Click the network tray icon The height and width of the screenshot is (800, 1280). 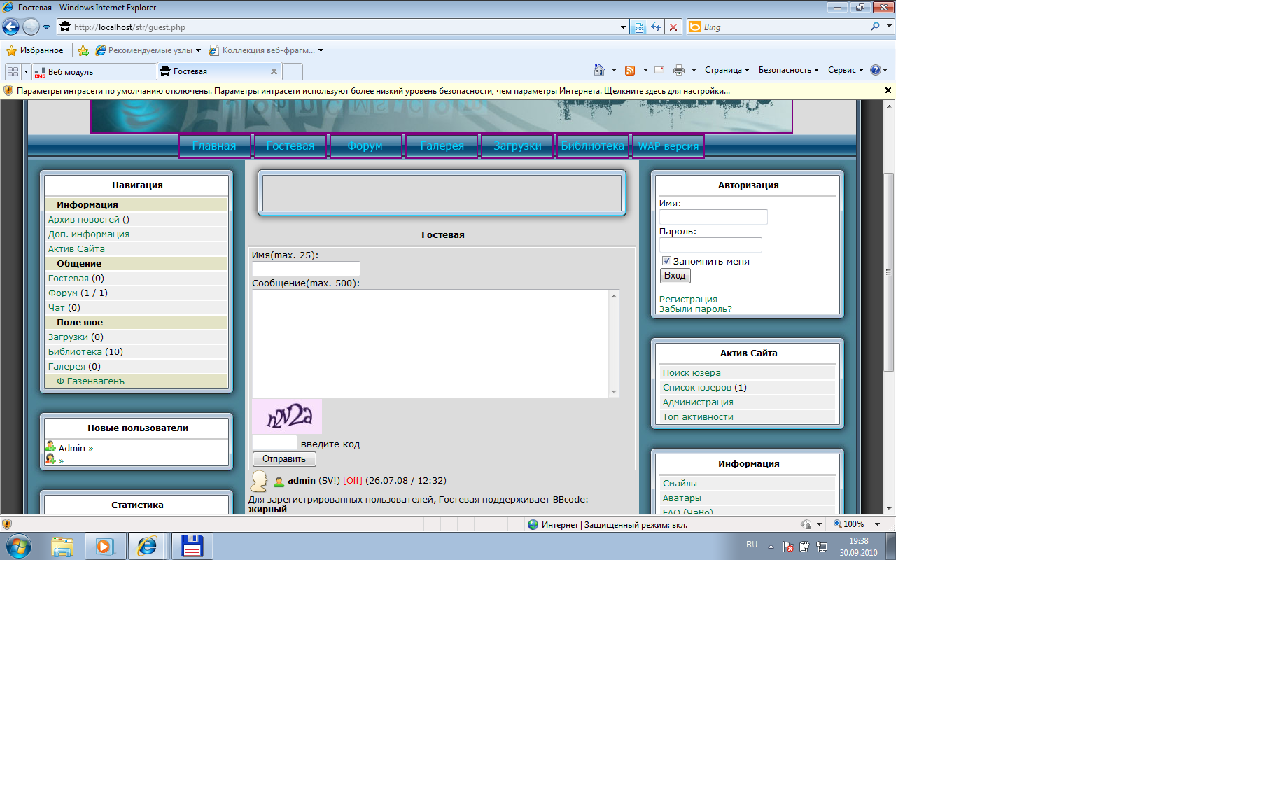pyautogui.click(x=821, y=547)
